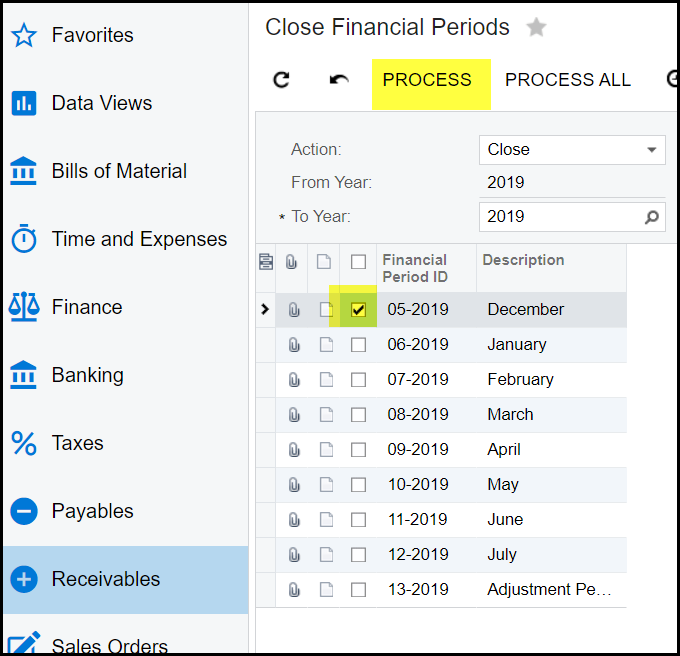
Task: Open Data Views from sidebar icon
Action: [24, 103]
